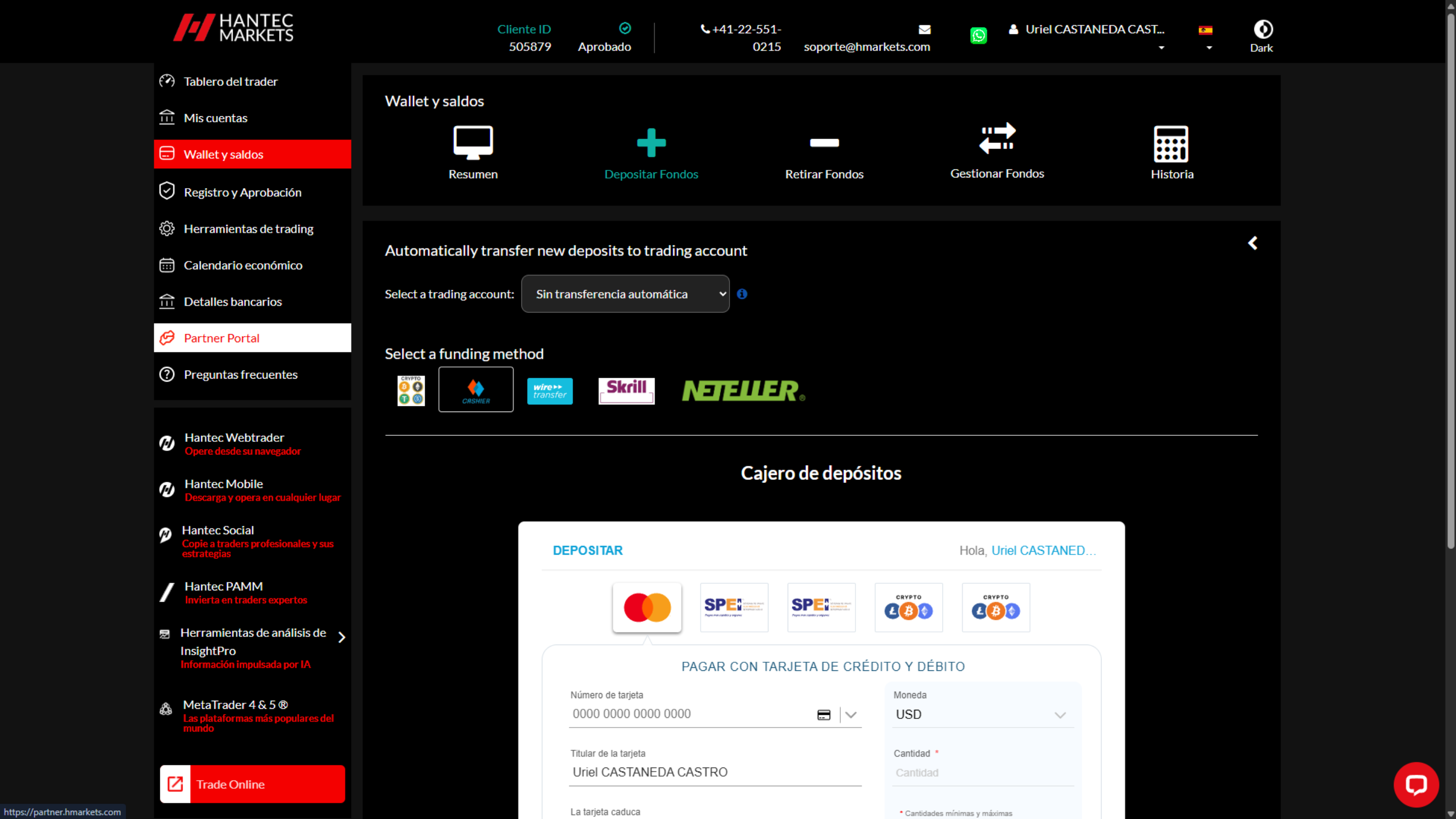Select the crypto funding method

point(411,390)
